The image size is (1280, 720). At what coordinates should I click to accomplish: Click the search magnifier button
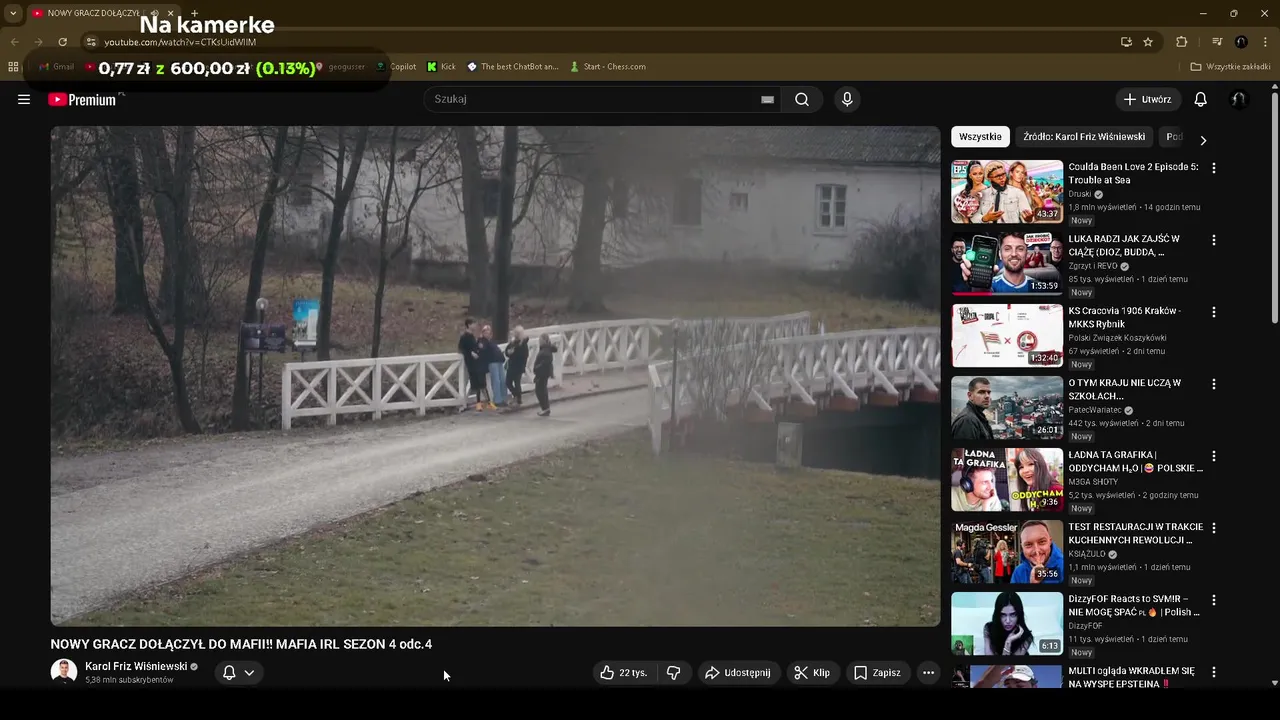pos(802,99)
